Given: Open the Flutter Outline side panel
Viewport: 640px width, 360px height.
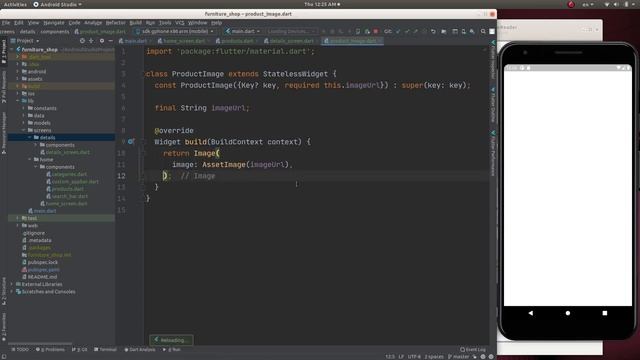Looking at the screenshot, I should click(x=493, y=104).
